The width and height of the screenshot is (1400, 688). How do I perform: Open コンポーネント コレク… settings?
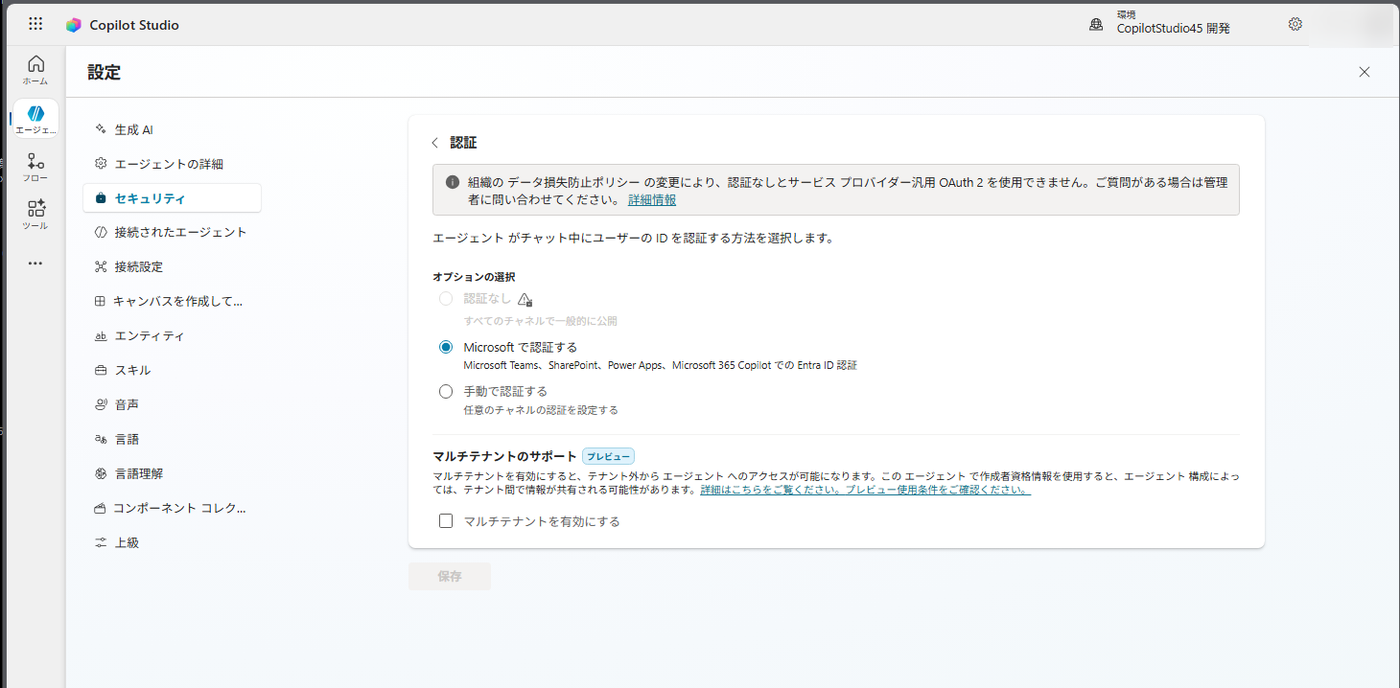pos(172,508)
